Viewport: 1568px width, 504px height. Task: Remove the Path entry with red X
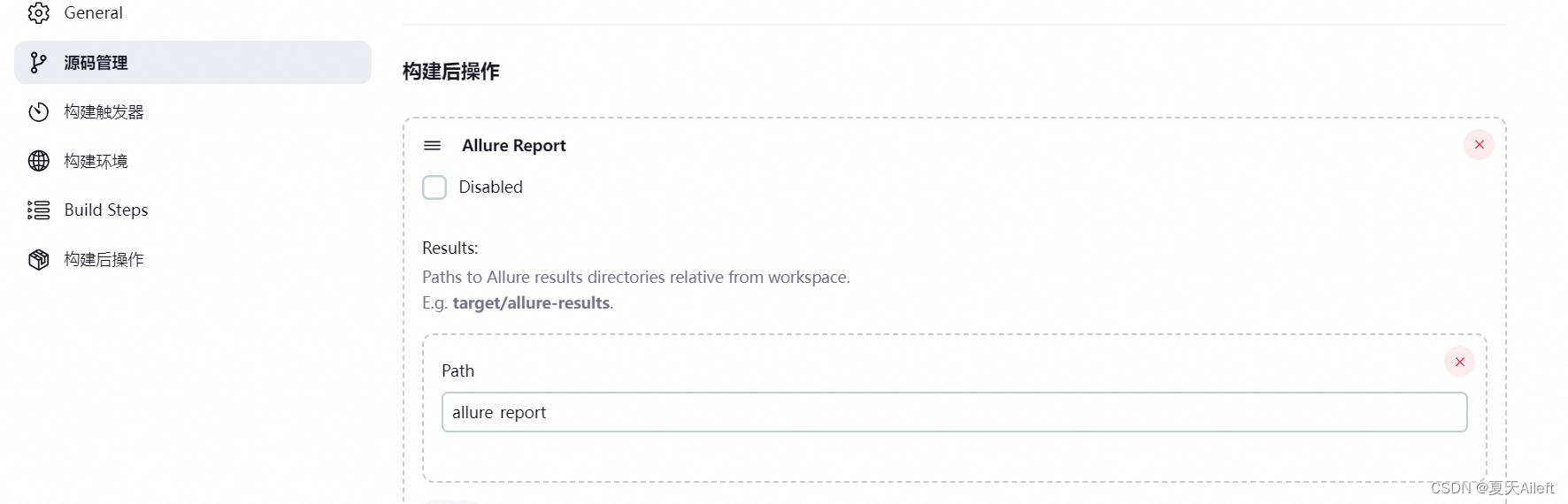[1459, 362]
